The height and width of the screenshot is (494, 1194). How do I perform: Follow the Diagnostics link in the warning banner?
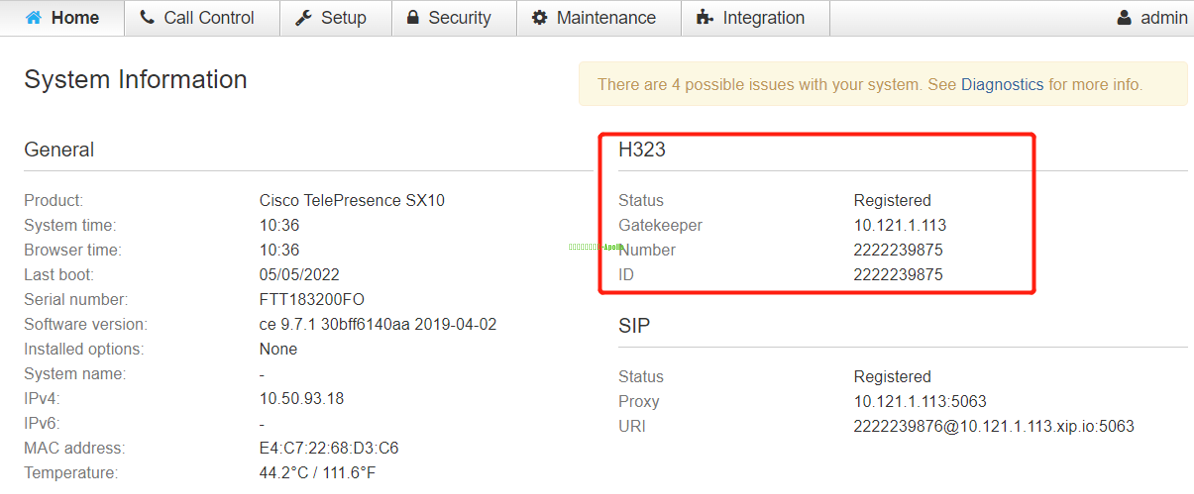pos(1002,85)
